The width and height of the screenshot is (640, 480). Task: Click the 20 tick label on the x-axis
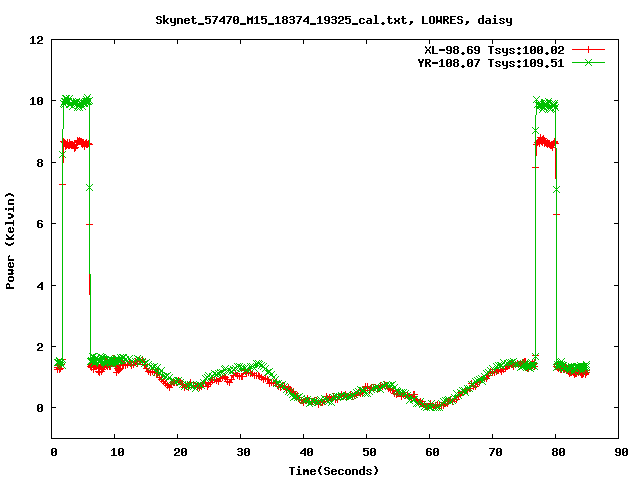pyautogui.click(x=179, y=452)
